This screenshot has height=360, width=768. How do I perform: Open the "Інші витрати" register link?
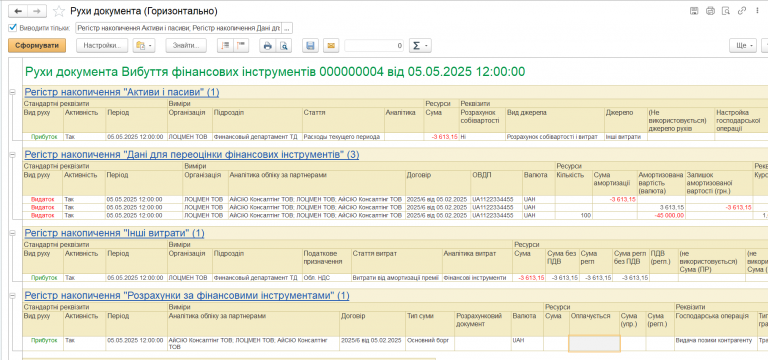pos(114,233)
